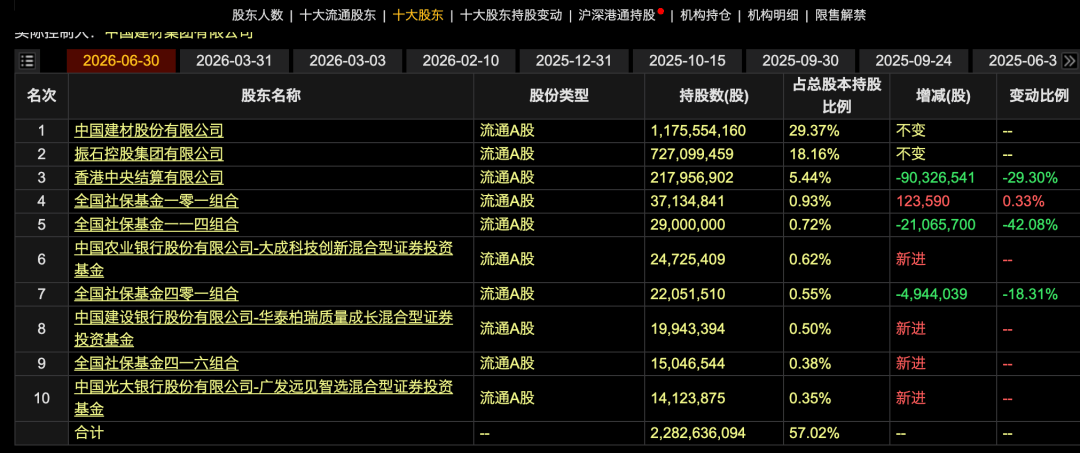This screenshot has height=453, width=1080.
Task: Select 新进 in the 全国社保基金四一六组合 row
Action: (911, 363)
